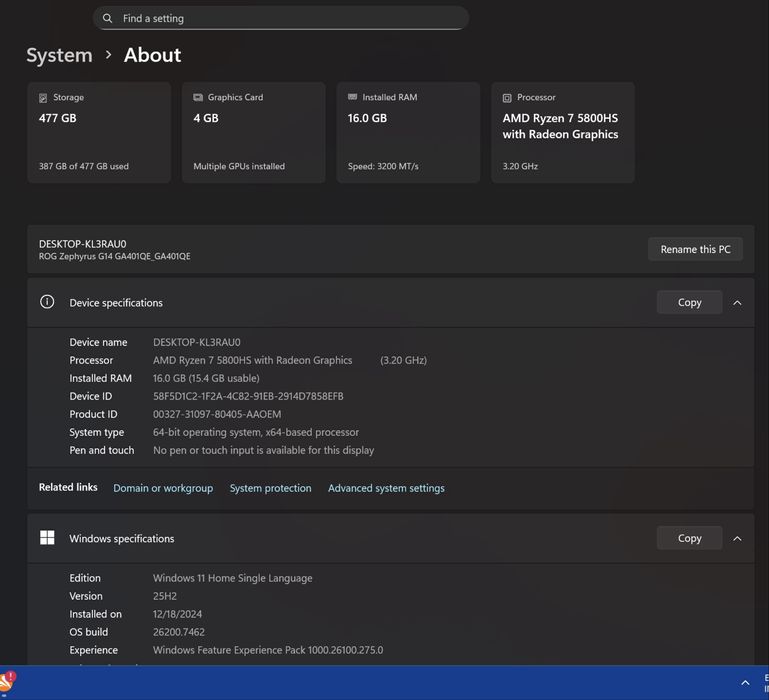The image size is (769, 700).
Task: Click the About page heading
Action: (153, 55)
